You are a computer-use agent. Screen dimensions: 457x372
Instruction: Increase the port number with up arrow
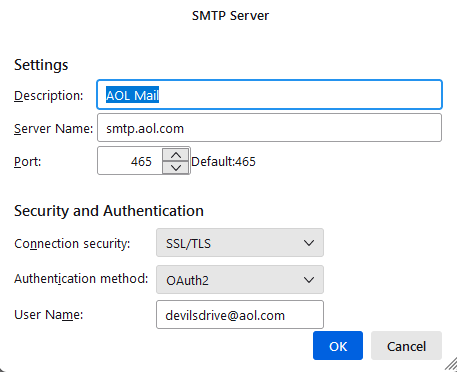click(176, 154)
